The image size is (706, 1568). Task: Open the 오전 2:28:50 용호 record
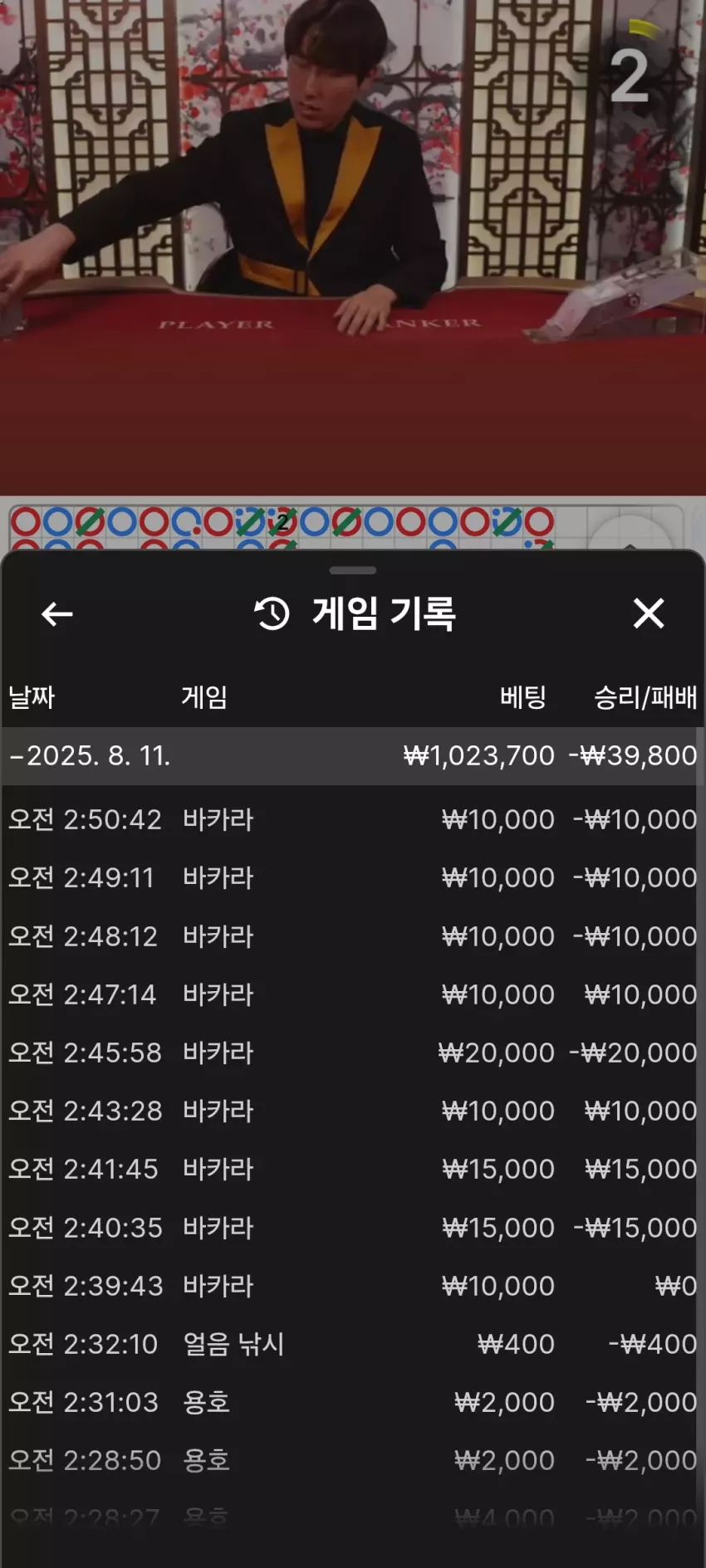(353, 1460)
